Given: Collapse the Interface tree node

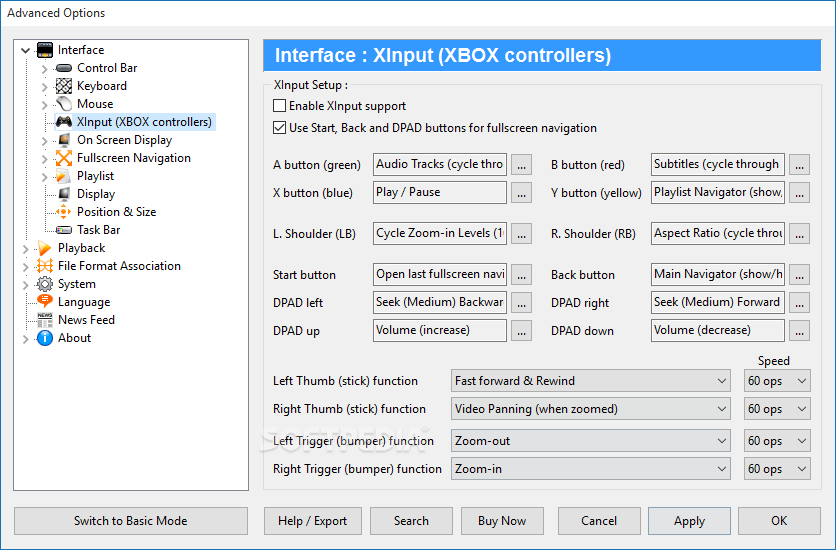Looking at the screenshot, I should point(25,51).
